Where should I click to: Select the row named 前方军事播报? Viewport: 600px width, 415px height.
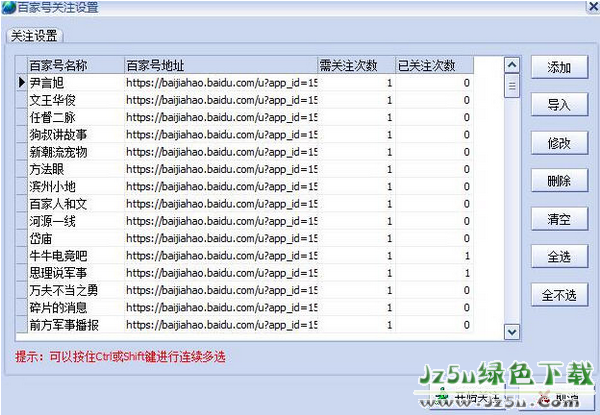tap(245, 325)
